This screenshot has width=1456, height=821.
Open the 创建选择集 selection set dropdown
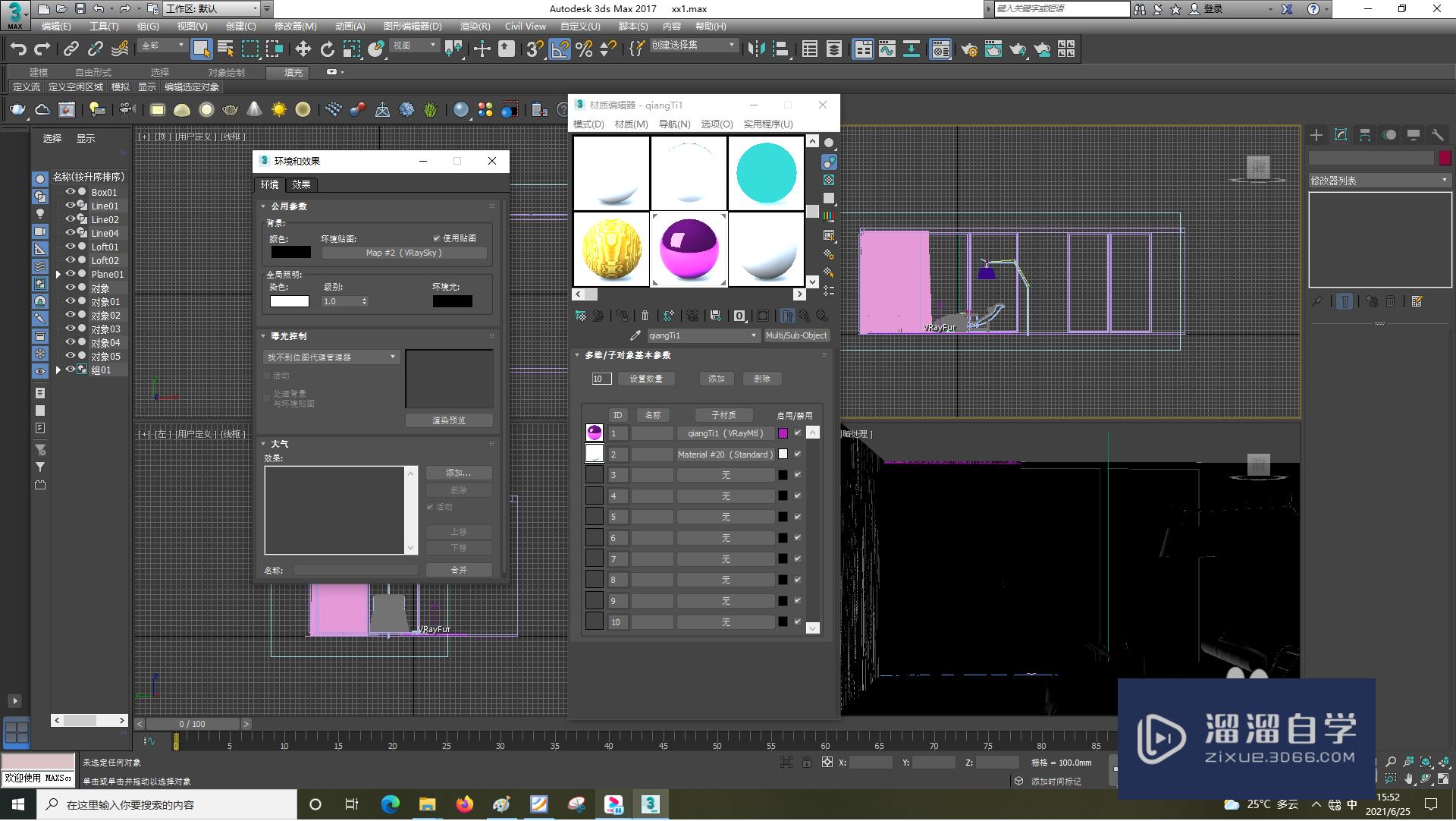(693, 46)
